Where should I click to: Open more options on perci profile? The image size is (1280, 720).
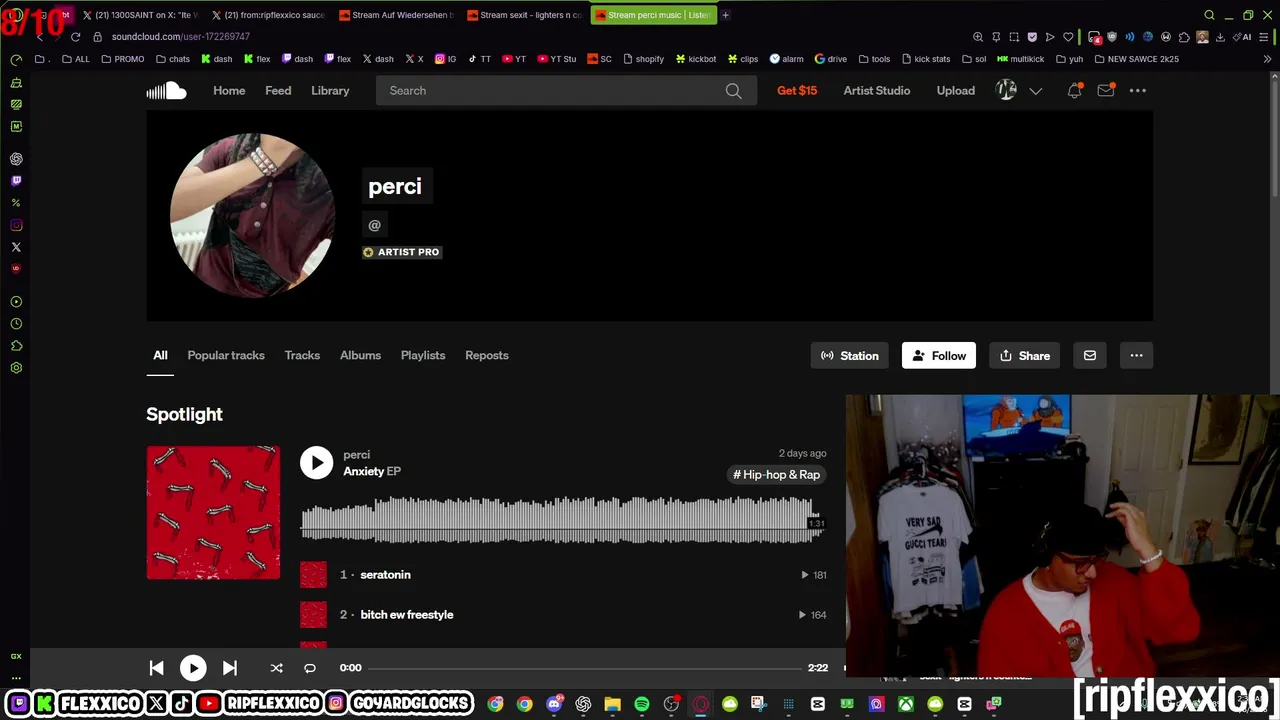(x=1136, y=355)
